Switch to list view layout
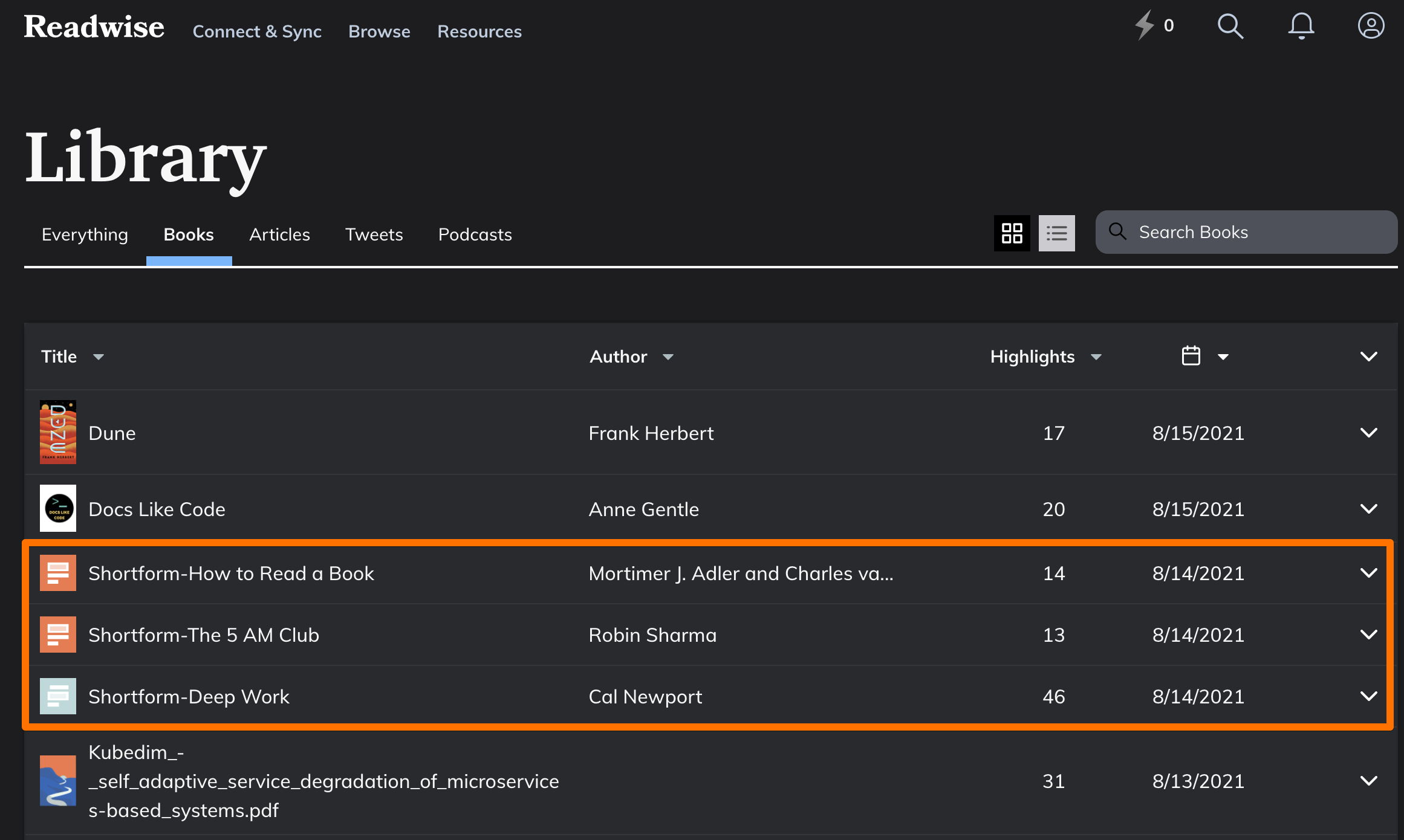Image resolution: width=1404 pixels, height=840 pixels. [x=1057, y=233]
